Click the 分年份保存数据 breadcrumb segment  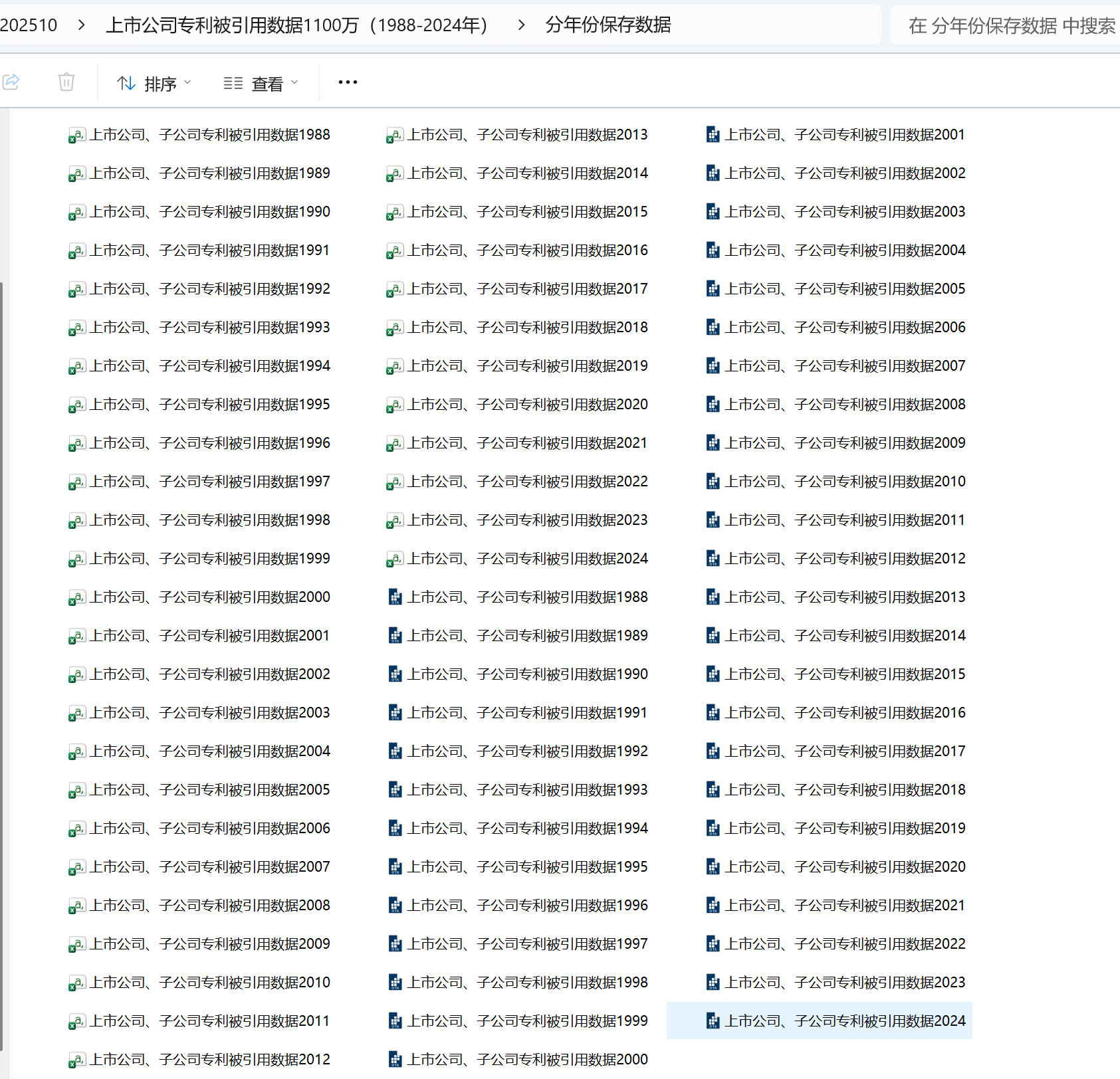pos(608,25)
